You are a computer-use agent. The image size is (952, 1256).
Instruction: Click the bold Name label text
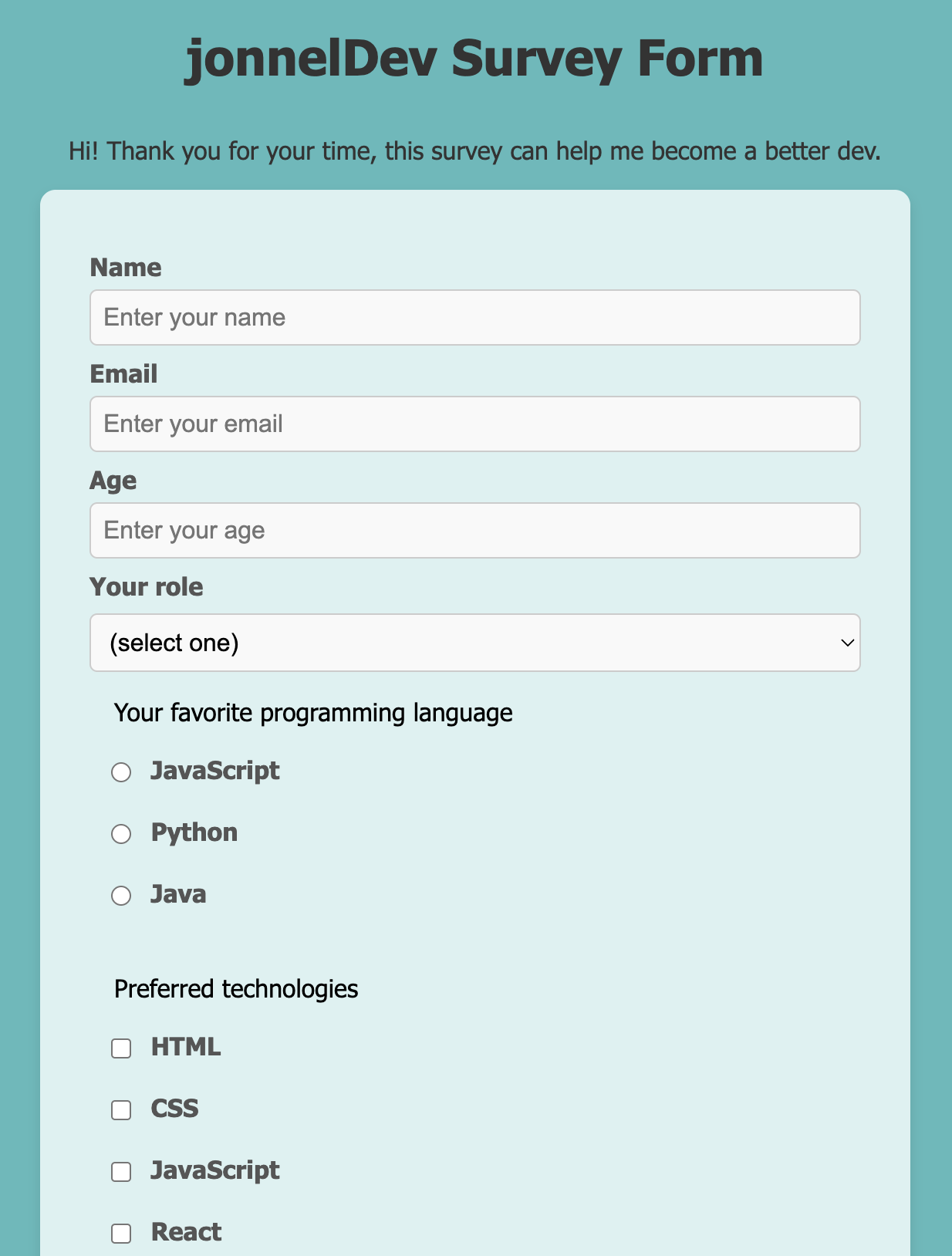coord(126,268)
